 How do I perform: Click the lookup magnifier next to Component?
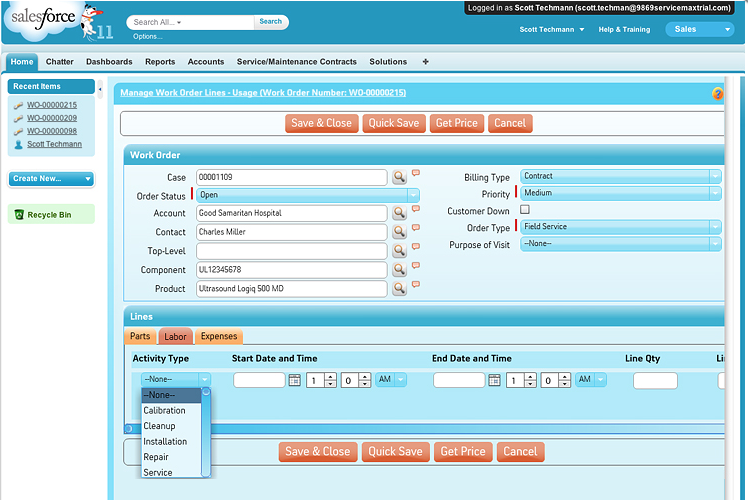coord(399,270)
